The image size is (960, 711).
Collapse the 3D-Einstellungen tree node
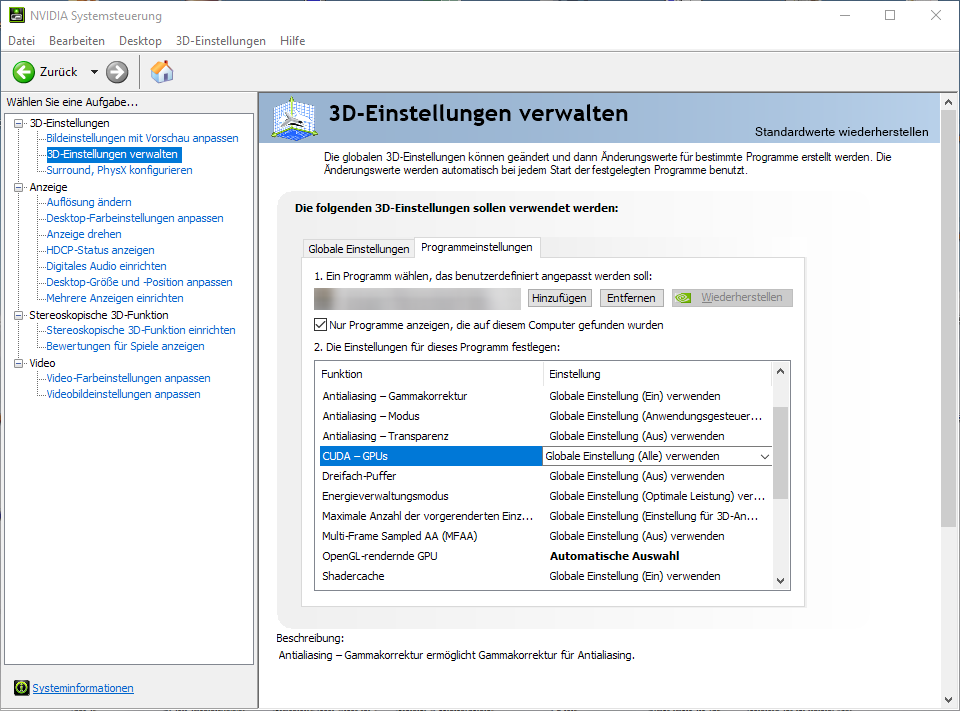tap(19, 123)
